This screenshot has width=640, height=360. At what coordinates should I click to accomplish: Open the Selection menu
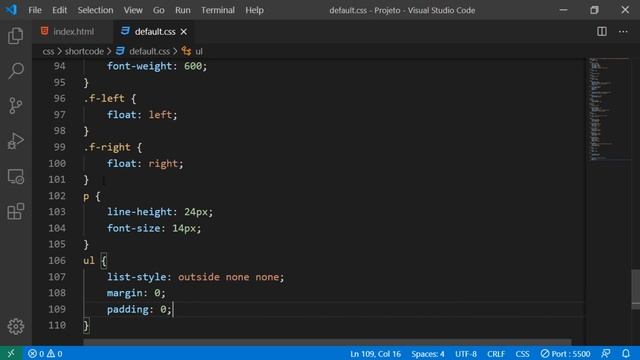pyautogui.click(x=95, y=10)
